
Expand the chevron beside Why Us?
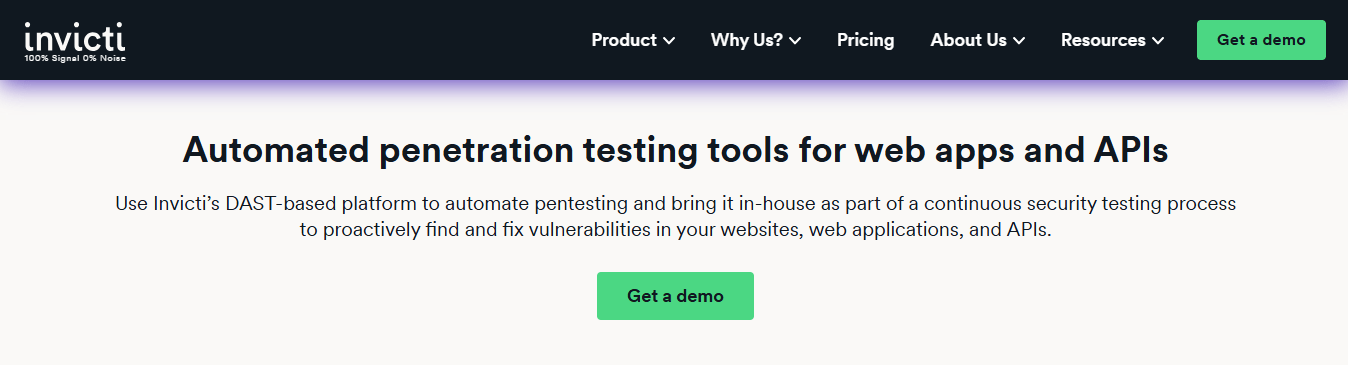[795, 41]
